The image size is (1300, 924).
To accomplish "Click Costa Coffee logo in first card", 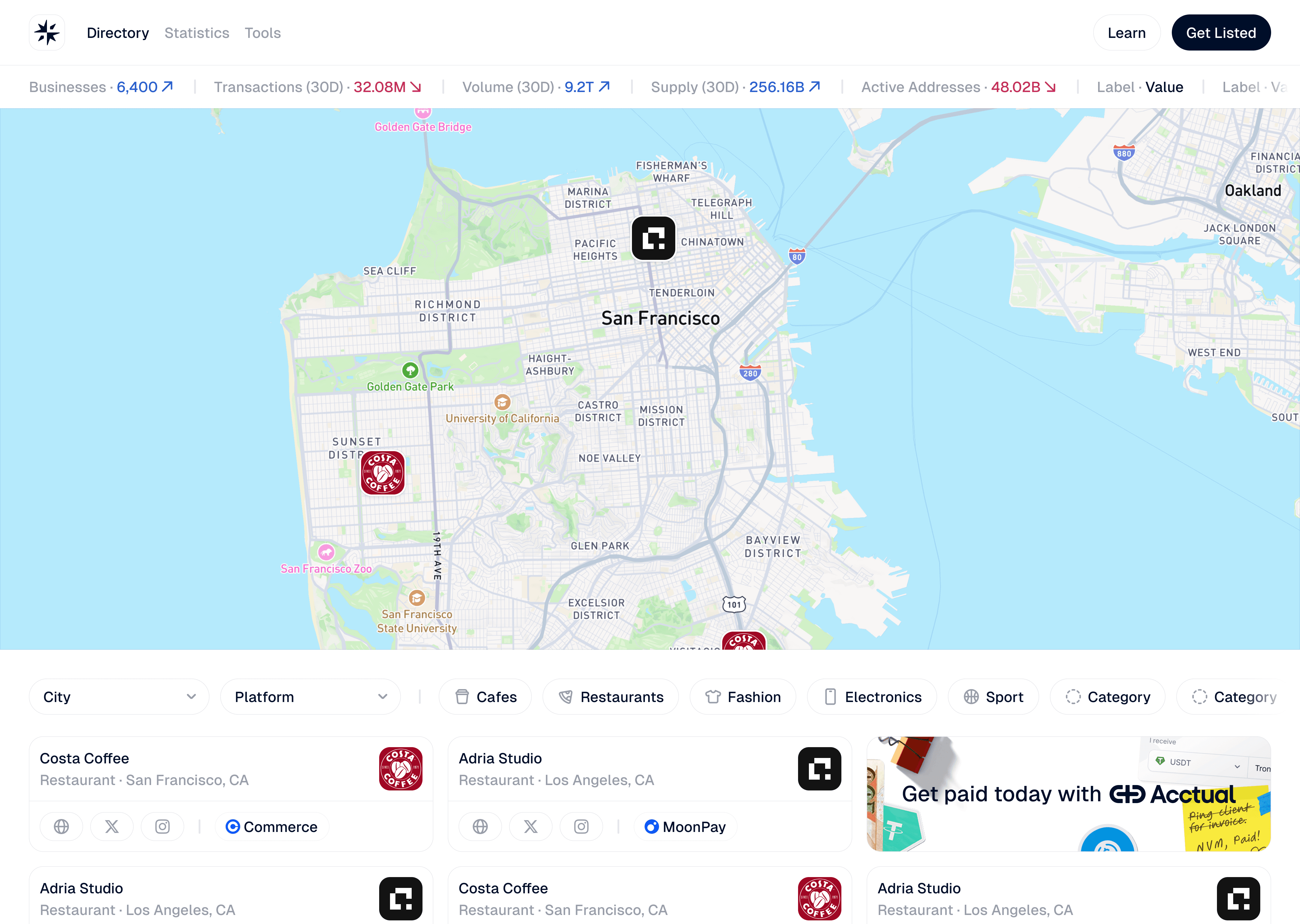I will click(x=401, y=769).
